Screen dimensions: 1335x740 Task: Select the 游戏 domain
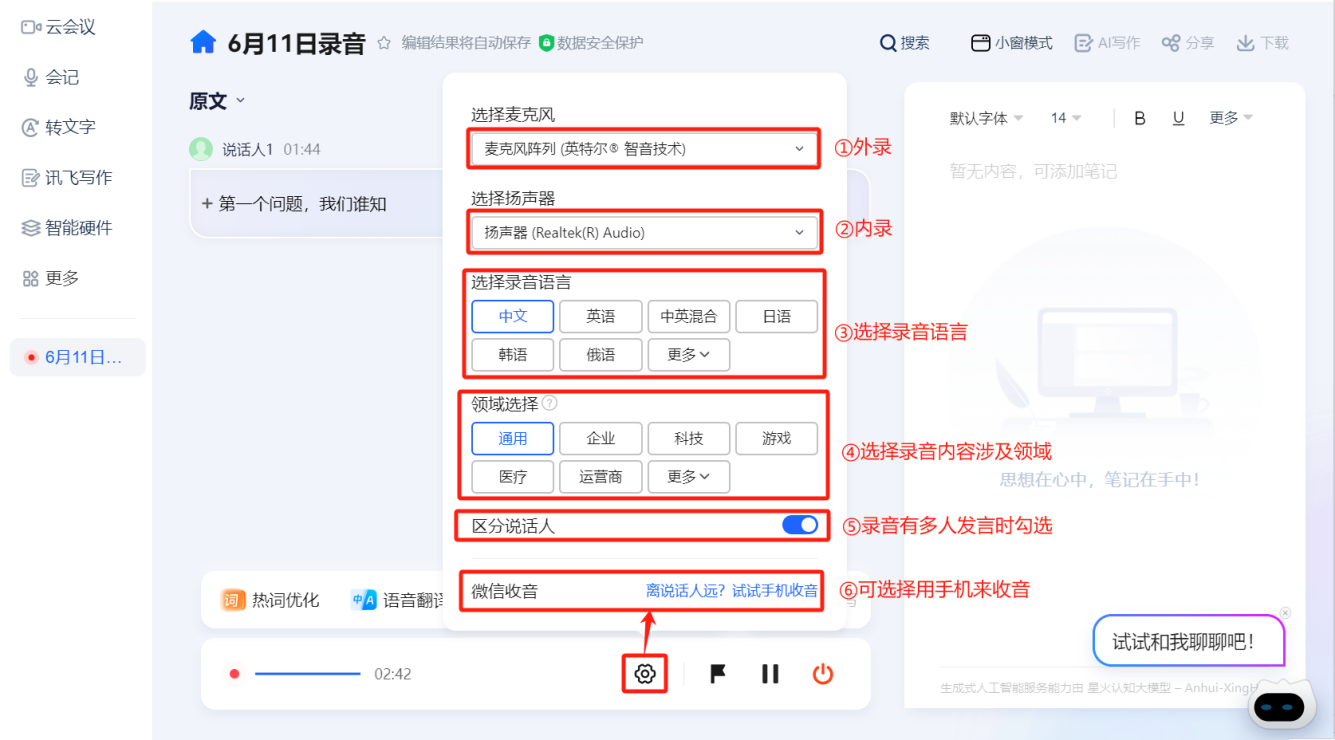point(777,438)
